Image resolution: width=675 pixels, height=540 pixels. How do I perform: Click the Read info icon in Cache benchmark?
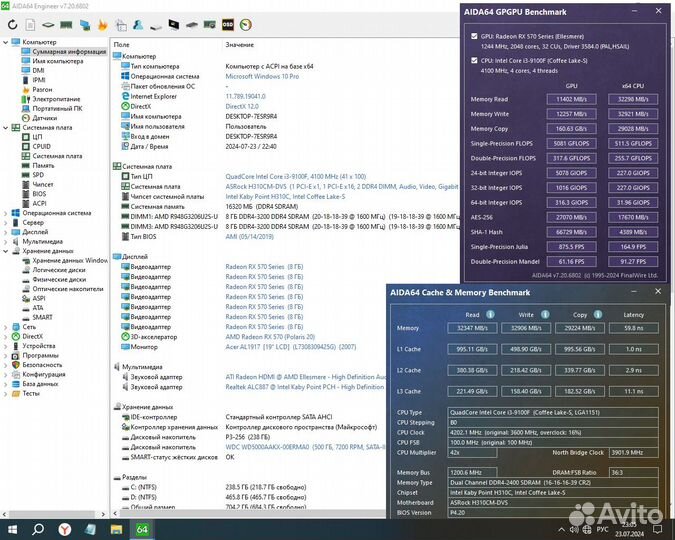pos(490,314)
